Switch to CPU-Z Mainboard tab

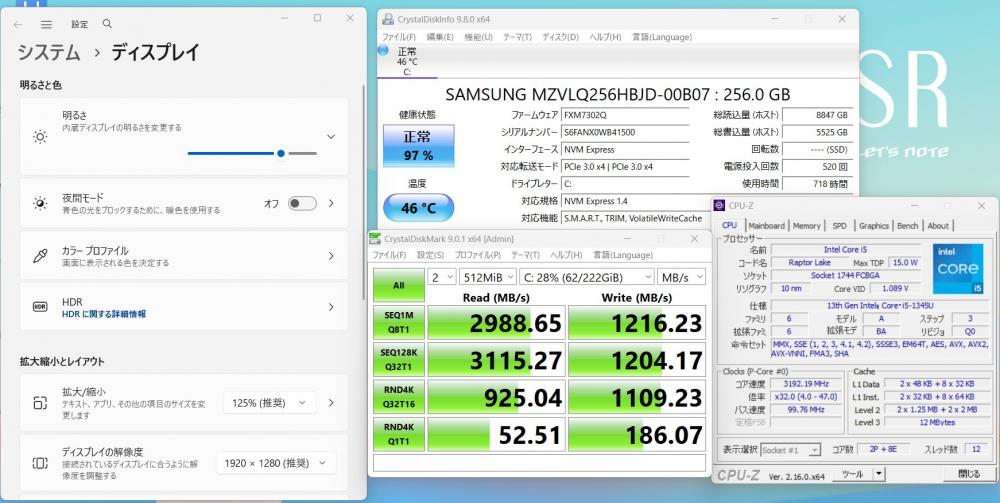767,226
